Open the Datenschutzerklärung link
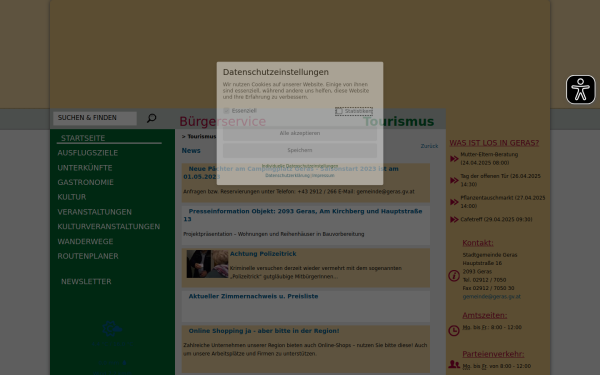 coord(287,175)
